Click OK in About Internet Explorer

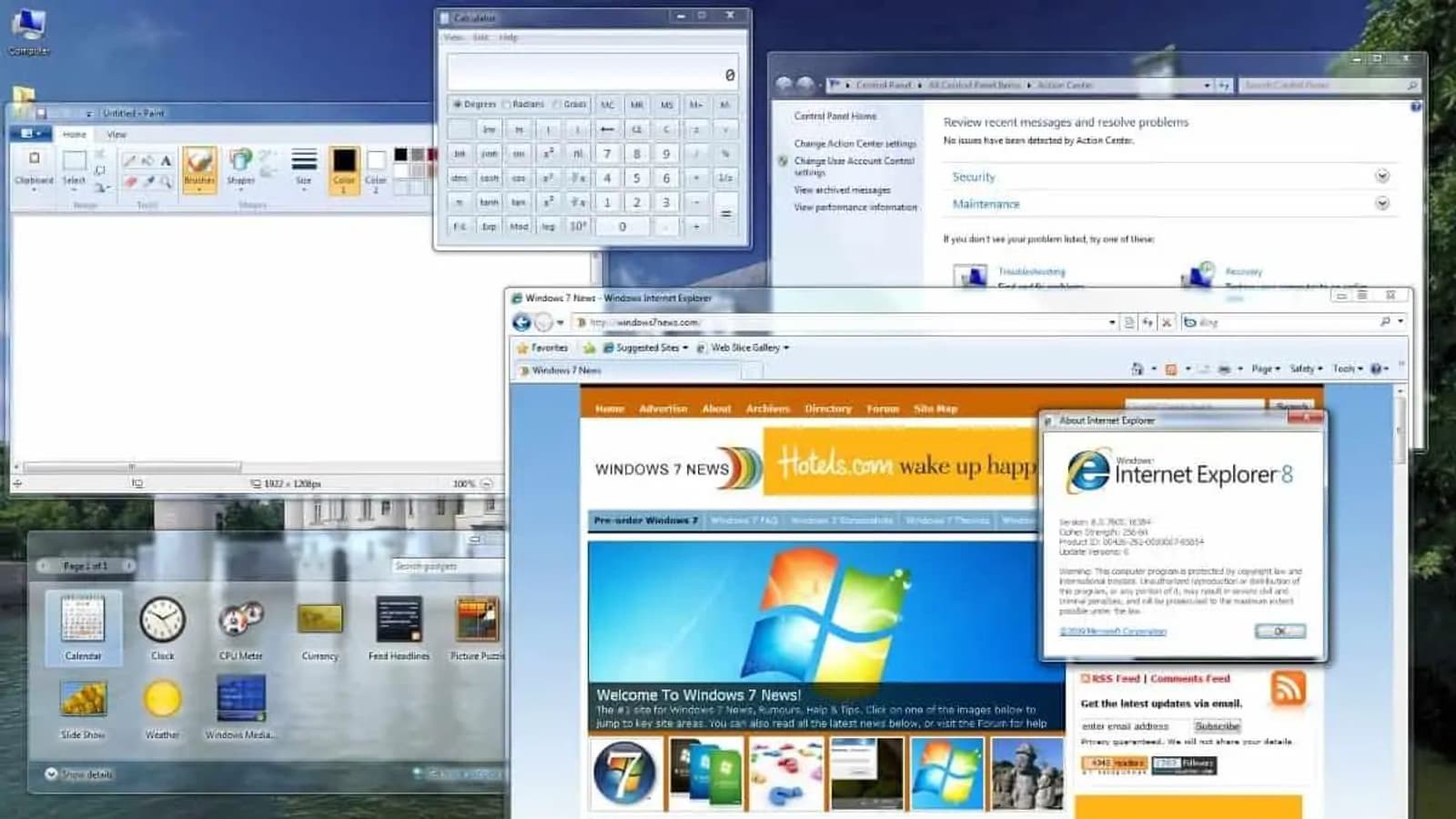click(1279, 632)
